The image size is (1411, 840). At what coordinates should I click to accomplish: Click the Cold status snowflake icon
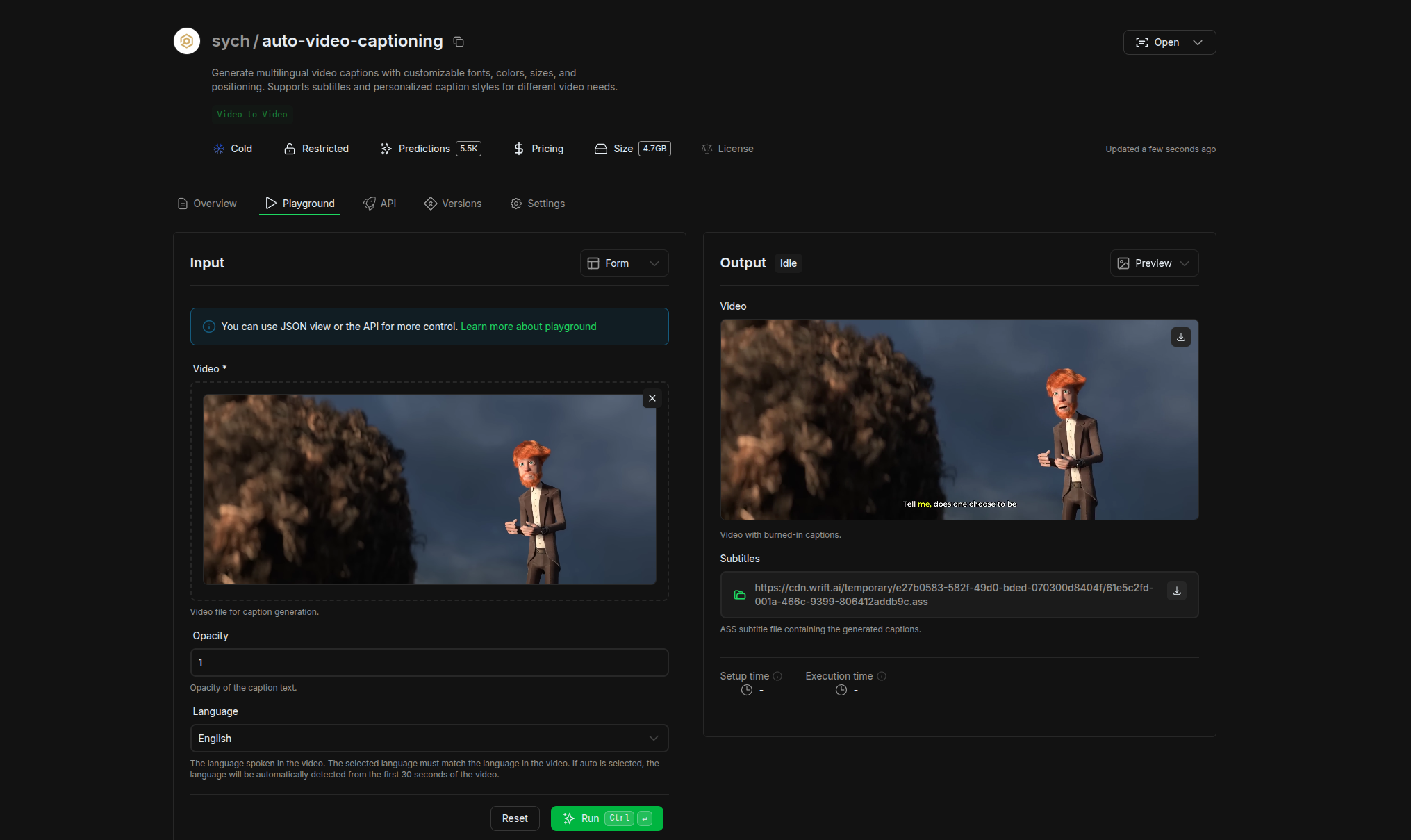(219, 149)
